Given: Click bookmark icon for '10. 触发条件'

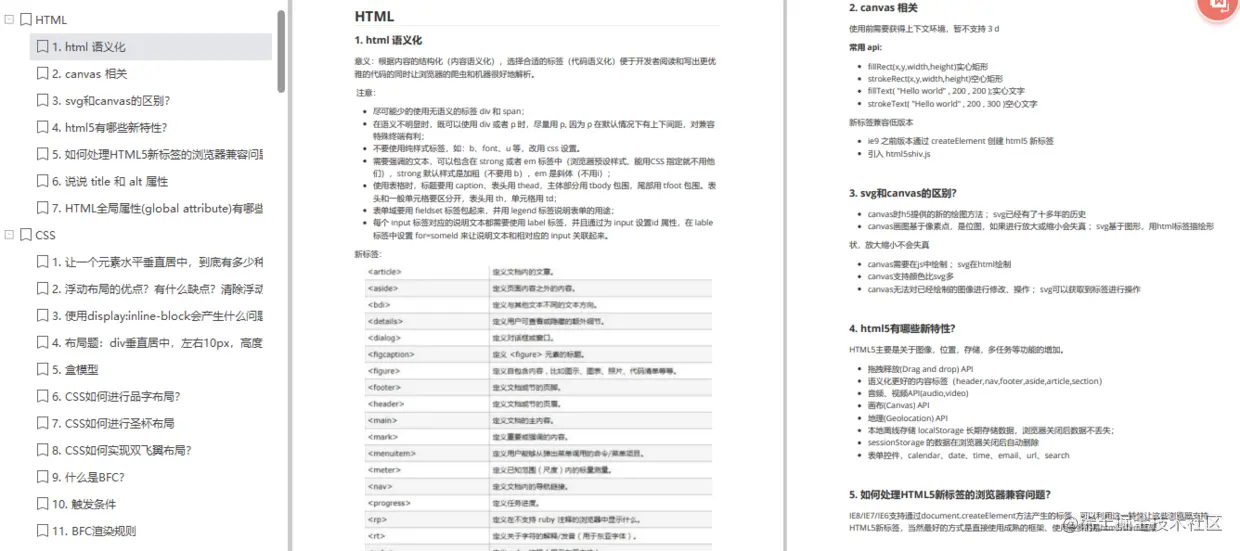Looking at the screenshot, I should pos(42,504).
